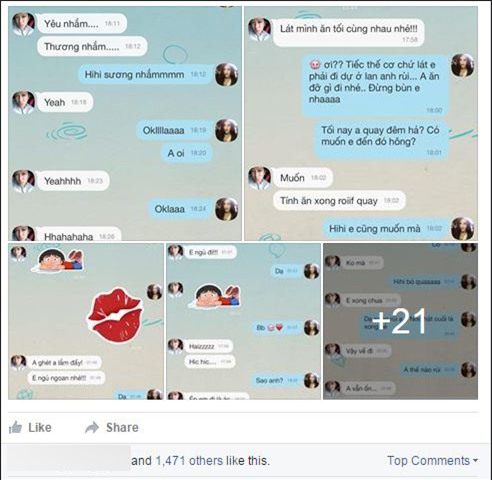Click the Share arrow icon
Screen dimensions: 492x480
pos(92,428)
